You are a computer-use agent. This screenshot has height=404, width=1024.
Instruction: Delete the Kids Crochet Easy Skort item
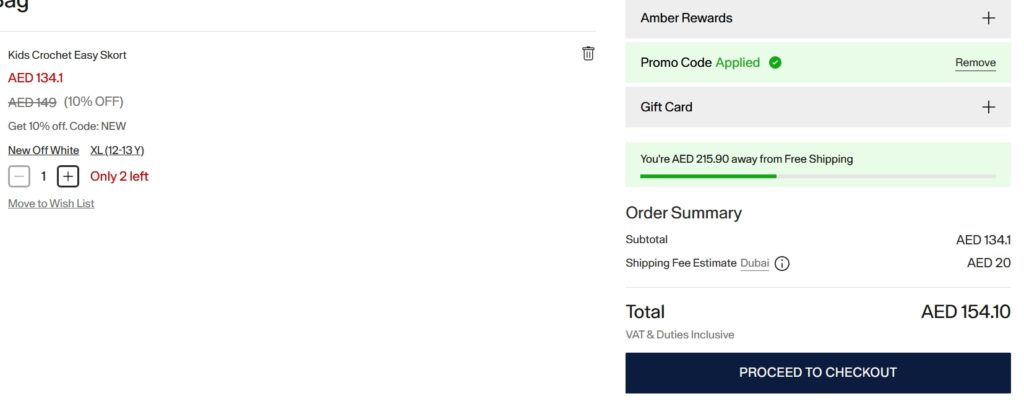point(588,54)
